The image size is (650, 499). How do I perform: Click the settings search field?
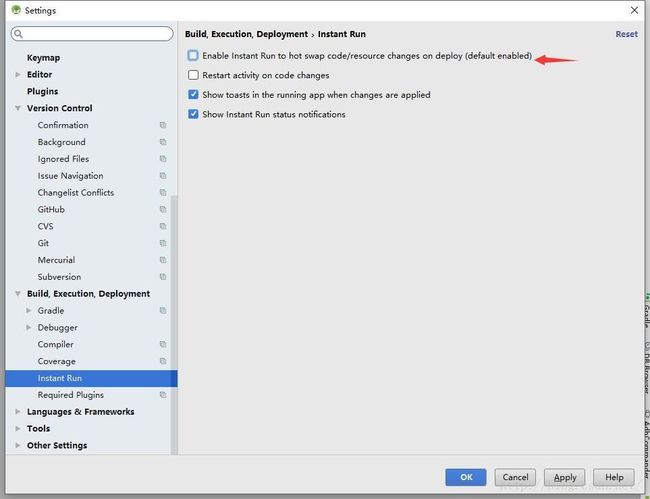tap(92, 34)
